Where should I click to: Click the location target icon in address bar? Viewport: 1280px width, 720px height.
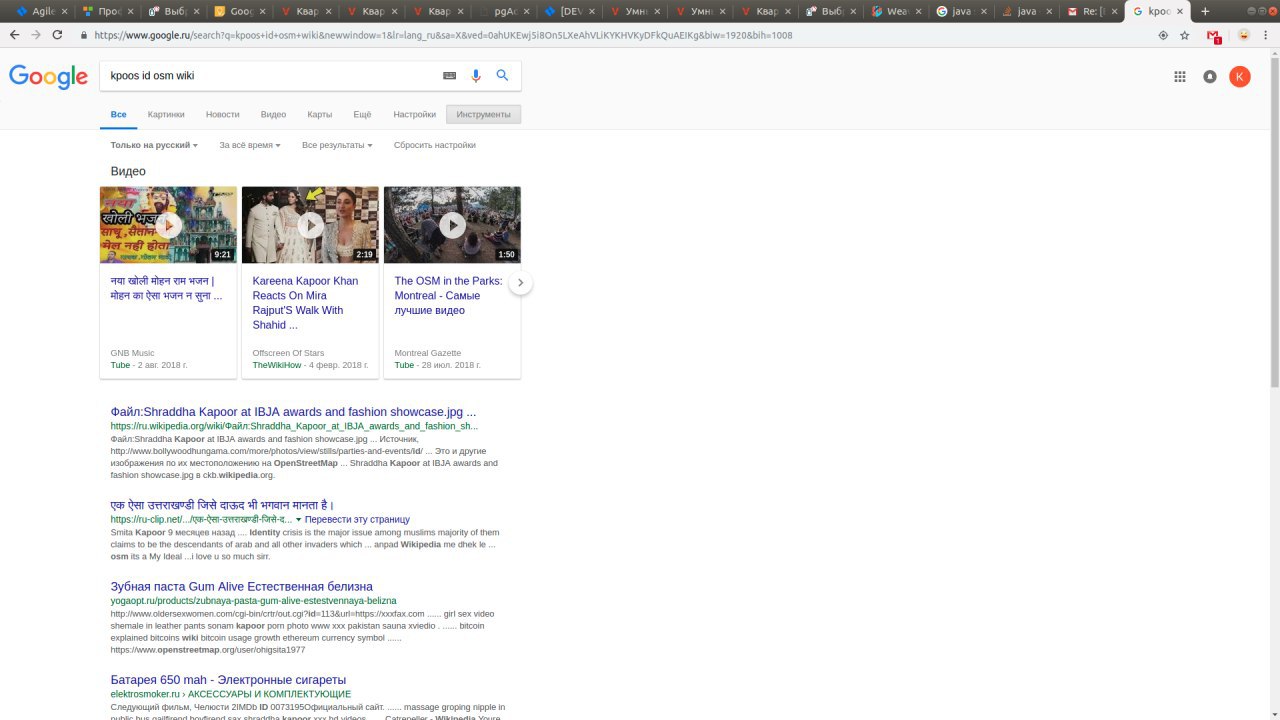[1162, 35]
